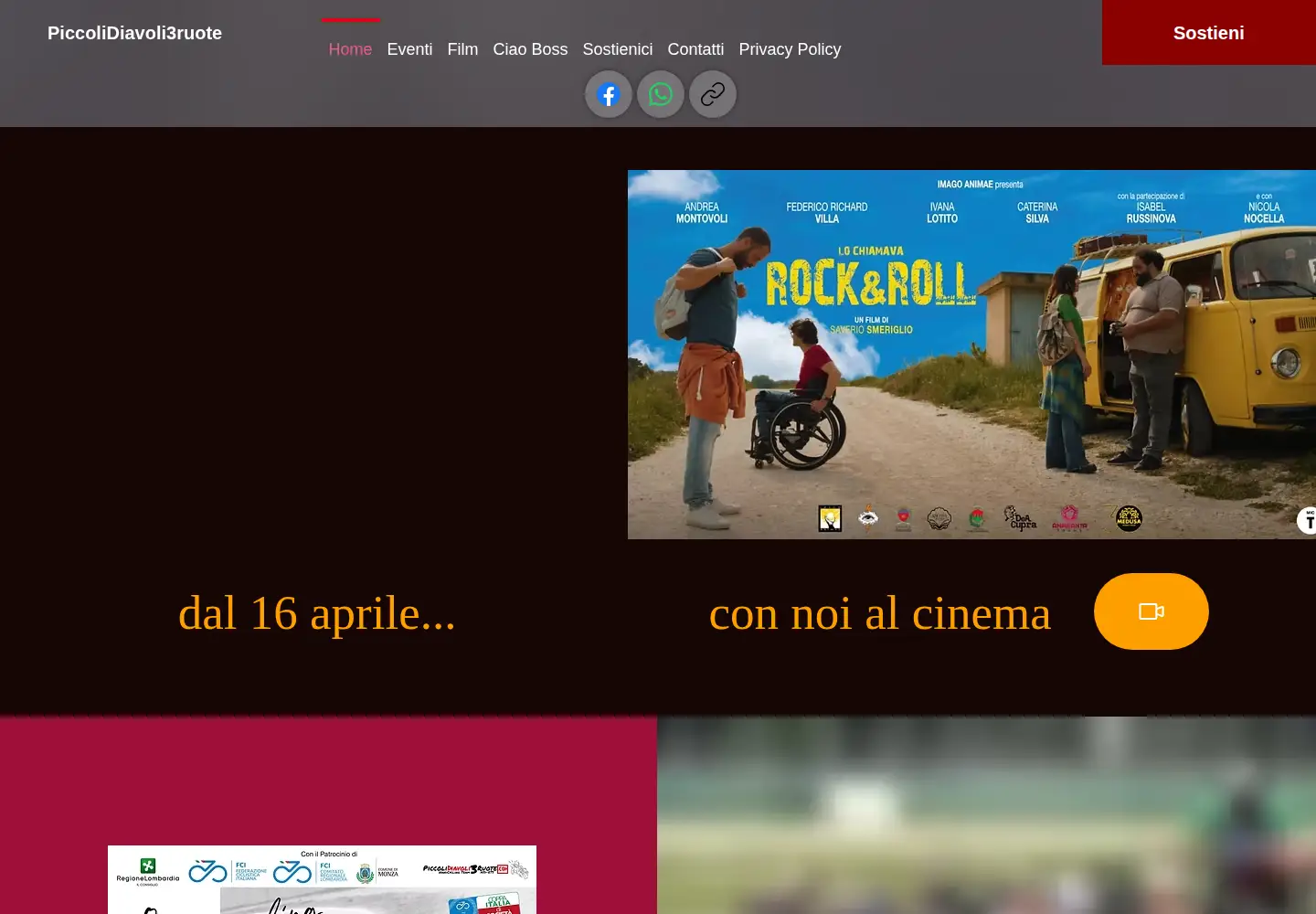1316x914 pixels.
Task: Go to the Home menu item
Action: tap(350, 49)
